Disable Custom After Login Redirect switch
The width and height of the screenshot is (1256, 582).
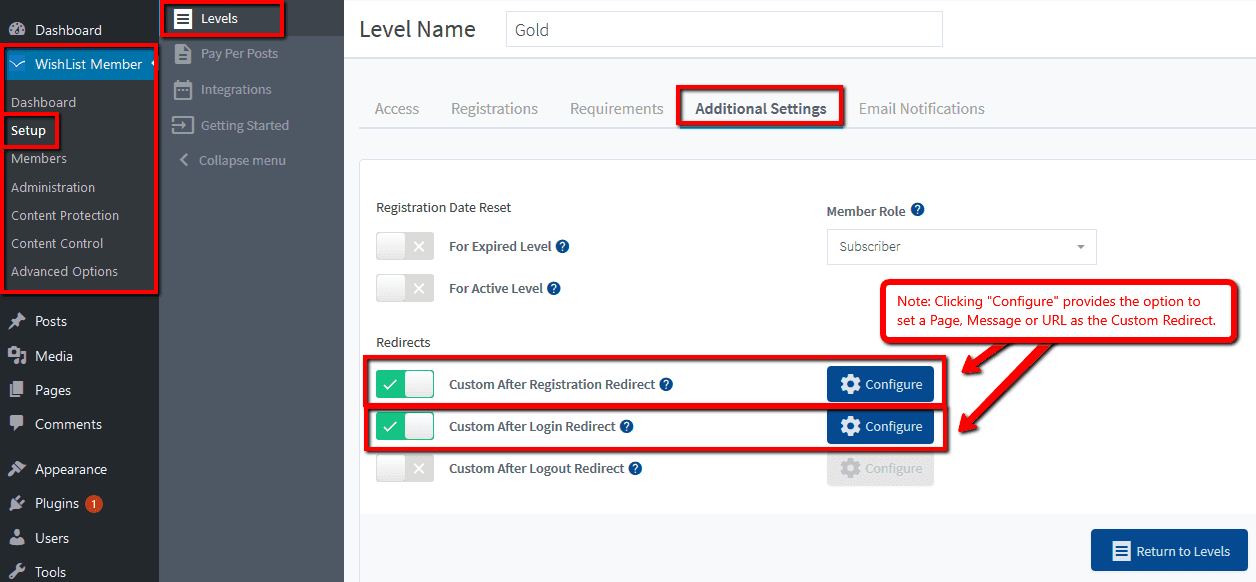click(405, 426)
